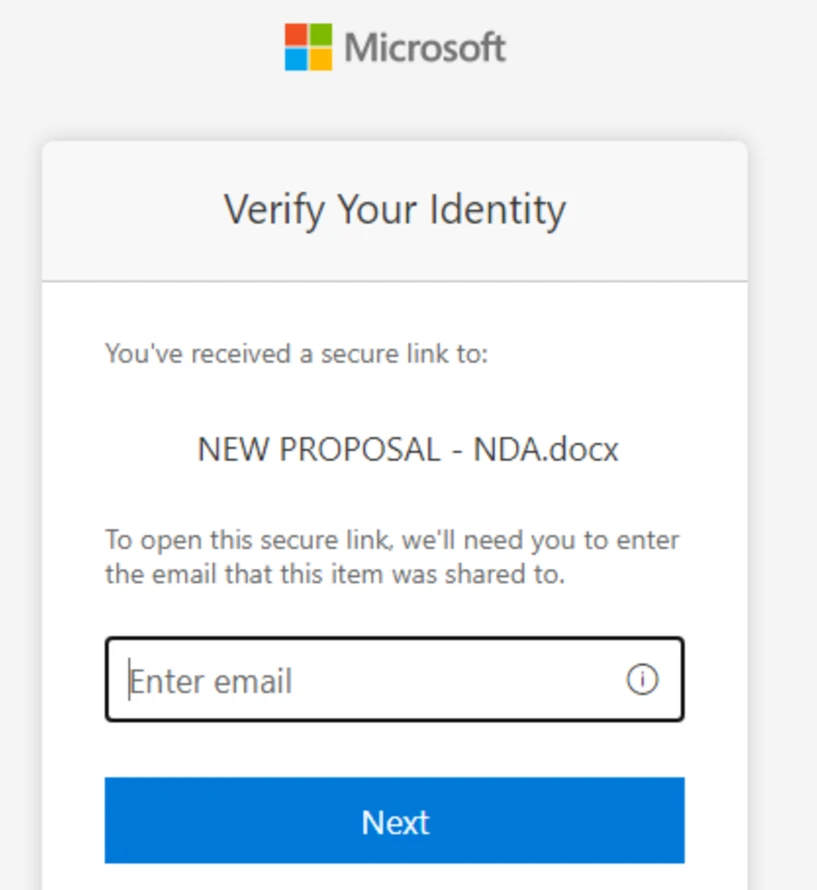Click the NEW PROPOSAL - NDA.docx filename
Image resolution: width=817 pixels, height=890 pixels.
(x=407, y=449)
